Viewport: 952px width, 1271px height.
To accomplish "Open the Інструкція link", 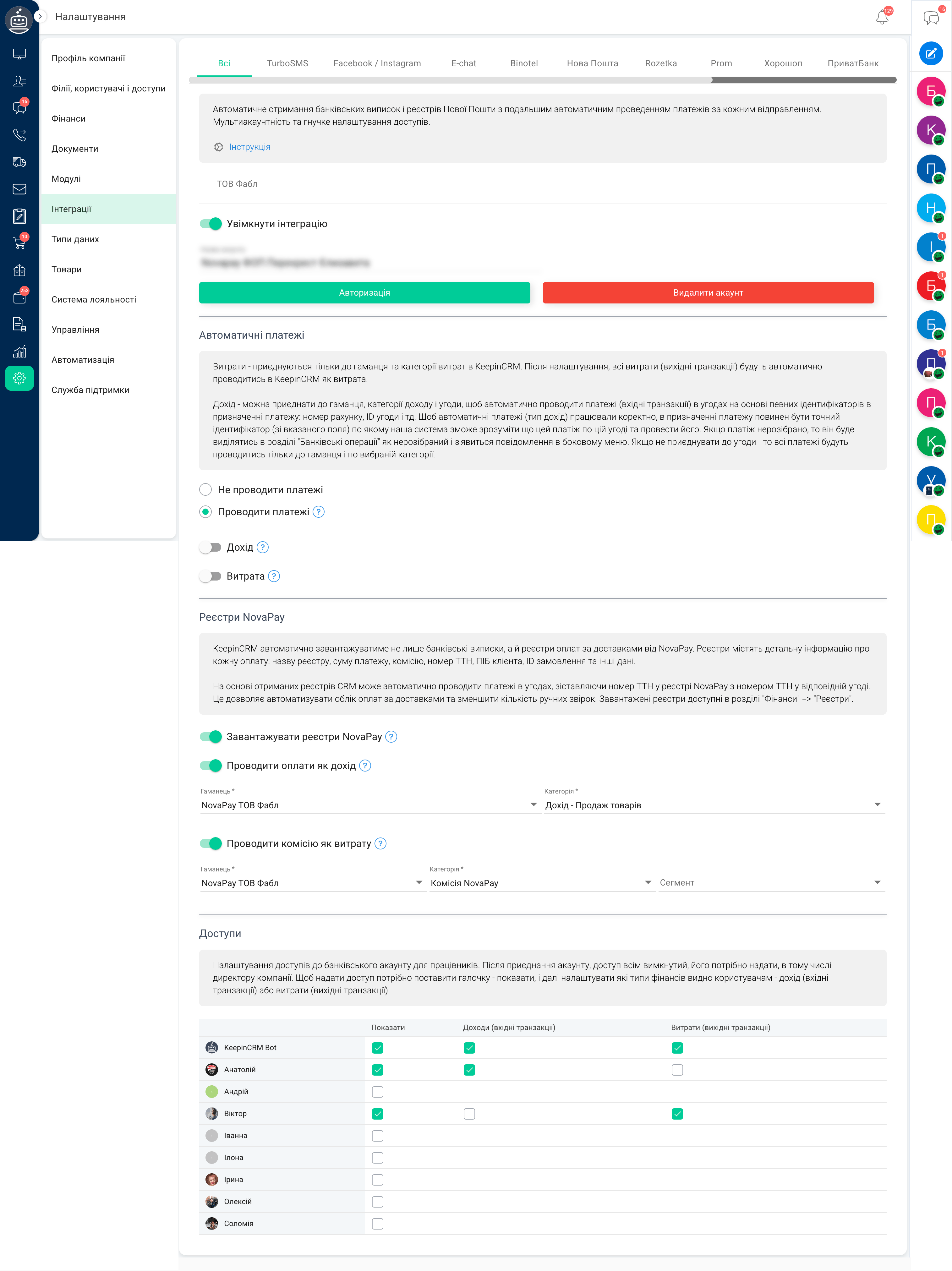I will pyautogui.click(x=249, y=147).
